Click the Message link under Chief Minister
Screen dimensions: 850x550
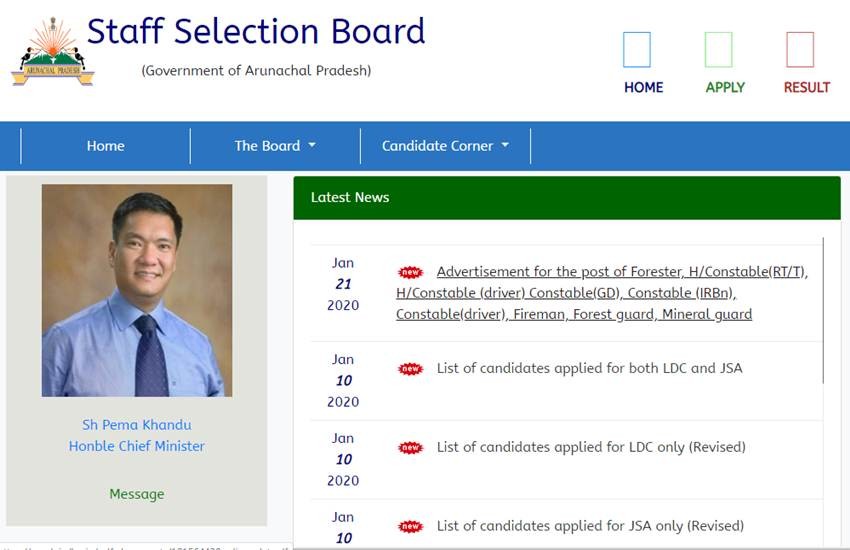click(137, 494)
